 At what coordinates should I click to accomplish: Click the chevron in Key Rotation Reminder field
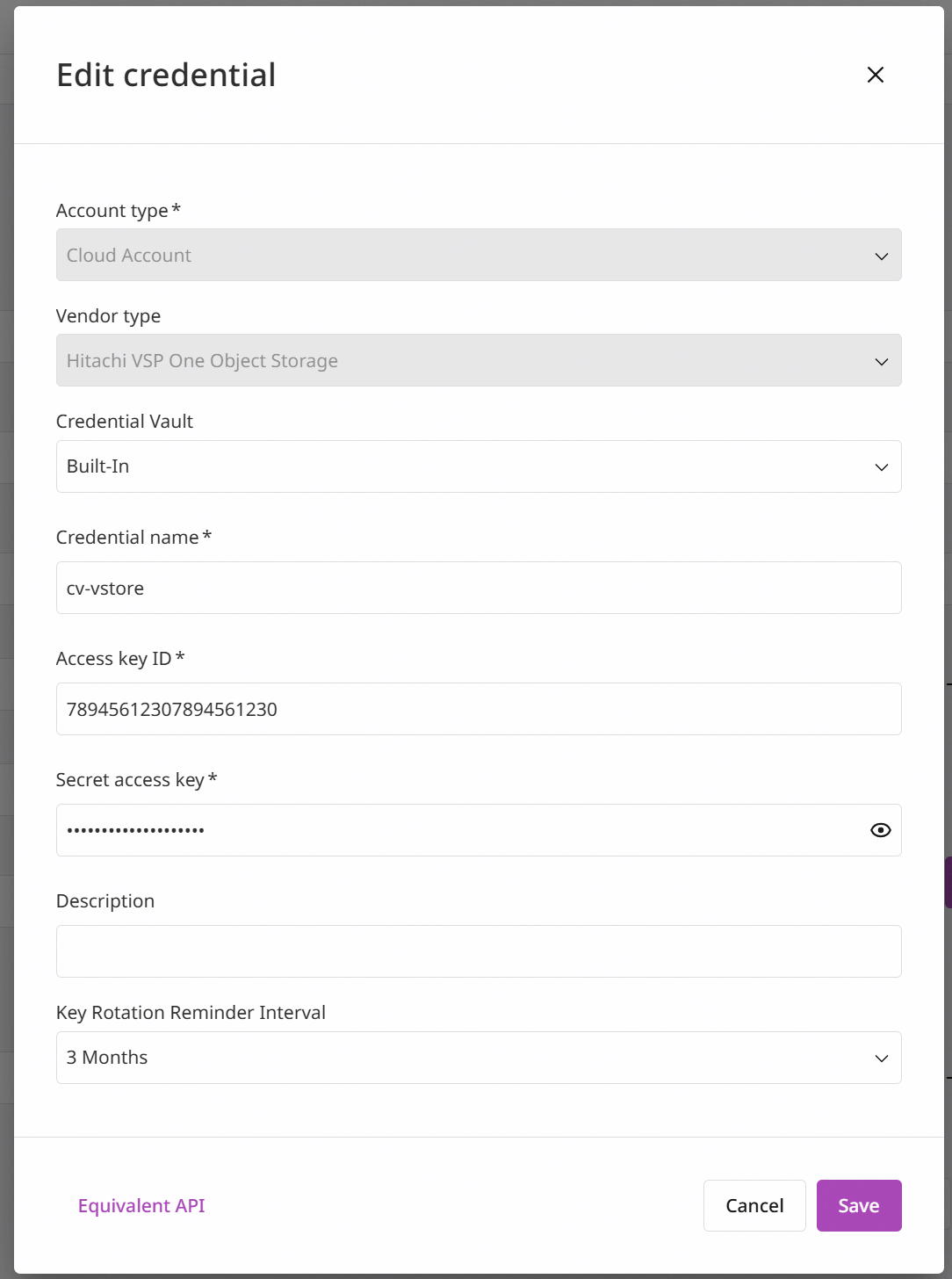point(881,1058)
